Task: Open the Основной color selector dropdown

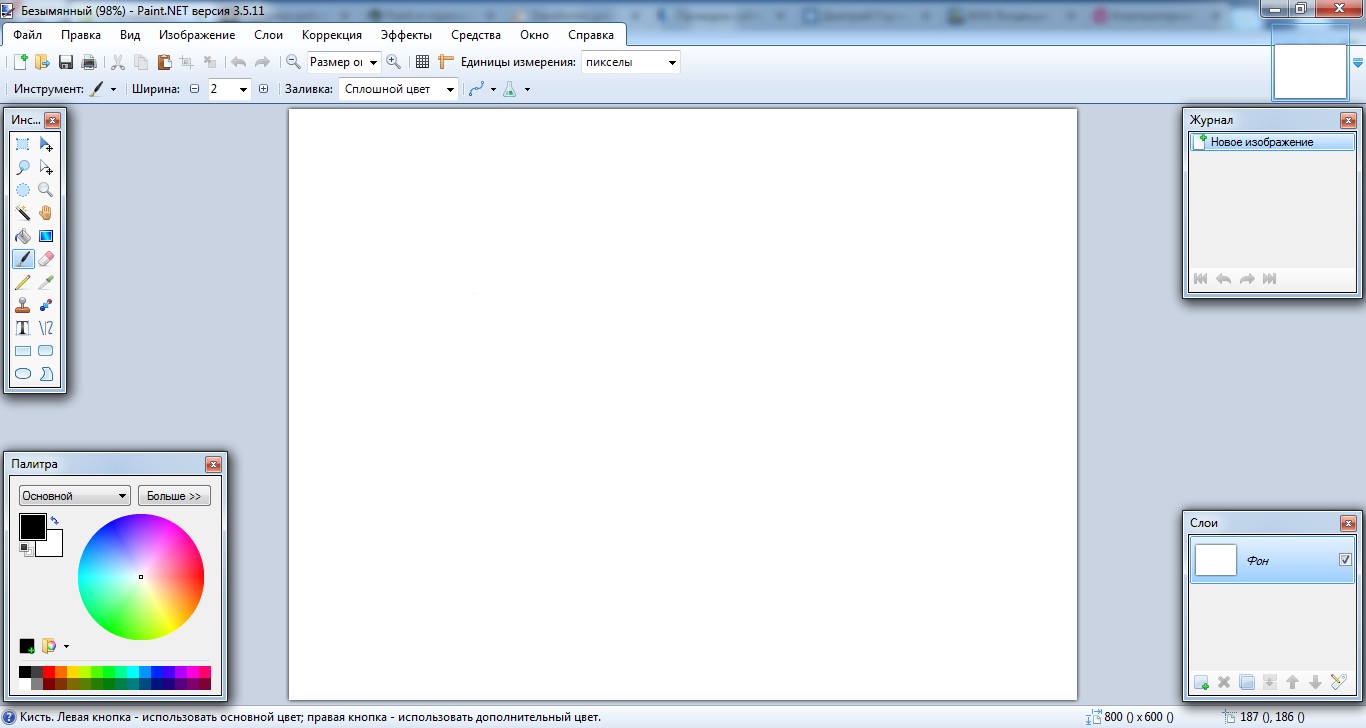Action: pos(75,496)
